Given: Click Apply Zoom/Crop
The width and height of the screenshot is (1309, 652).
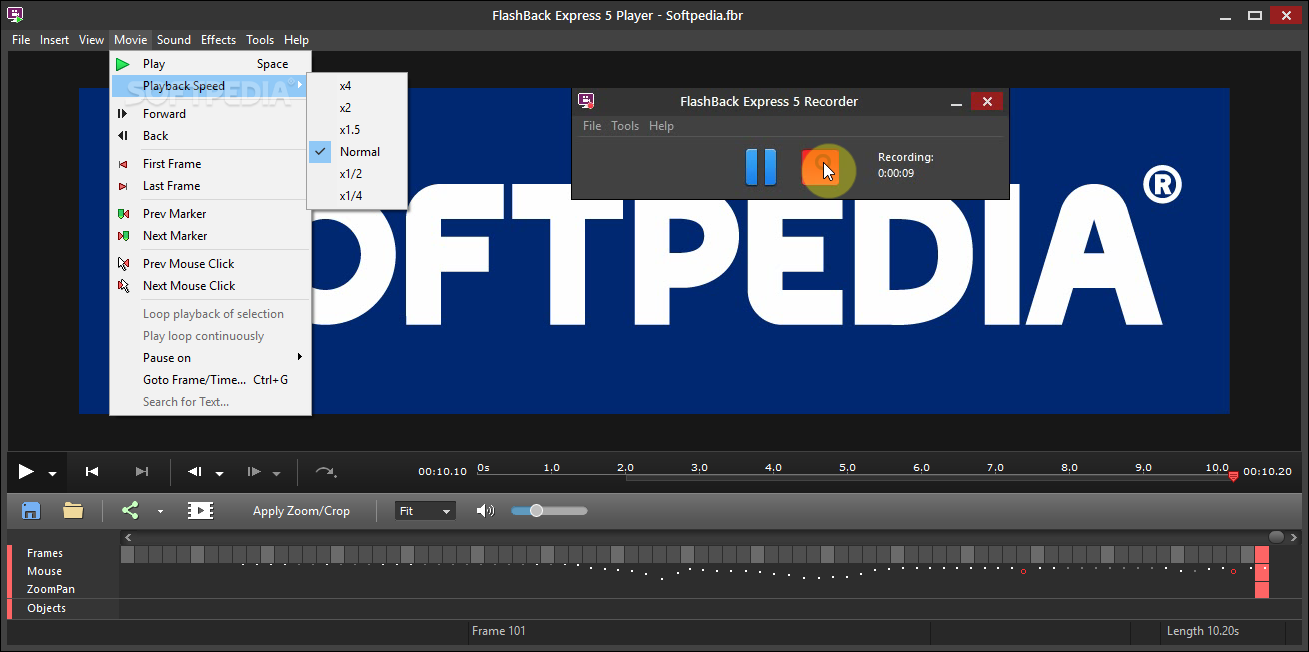Looking at the screenshot, I should 301,511.
